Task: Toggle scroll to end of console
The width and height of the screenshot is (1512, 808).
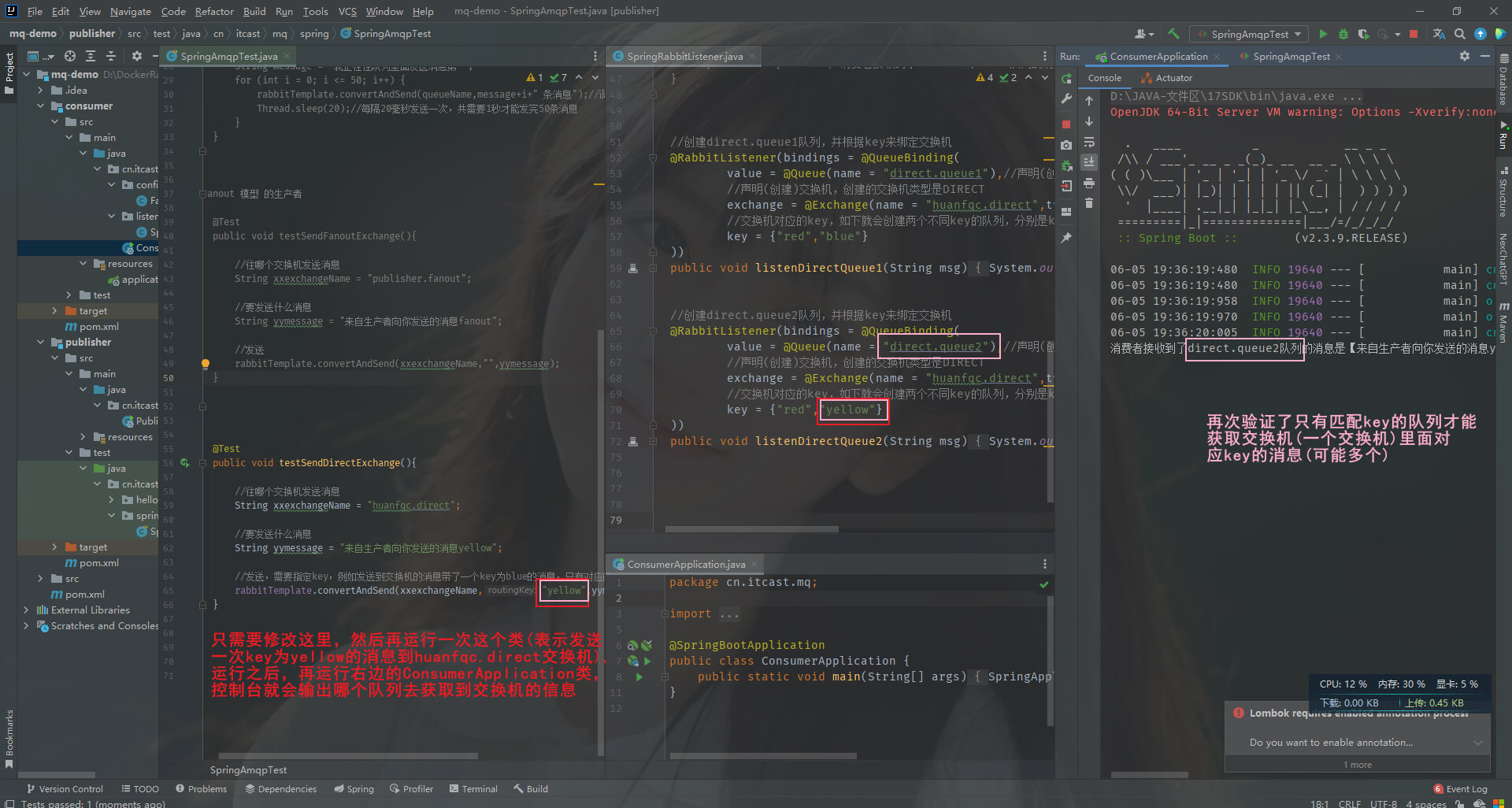Action: pos(1089,162)
